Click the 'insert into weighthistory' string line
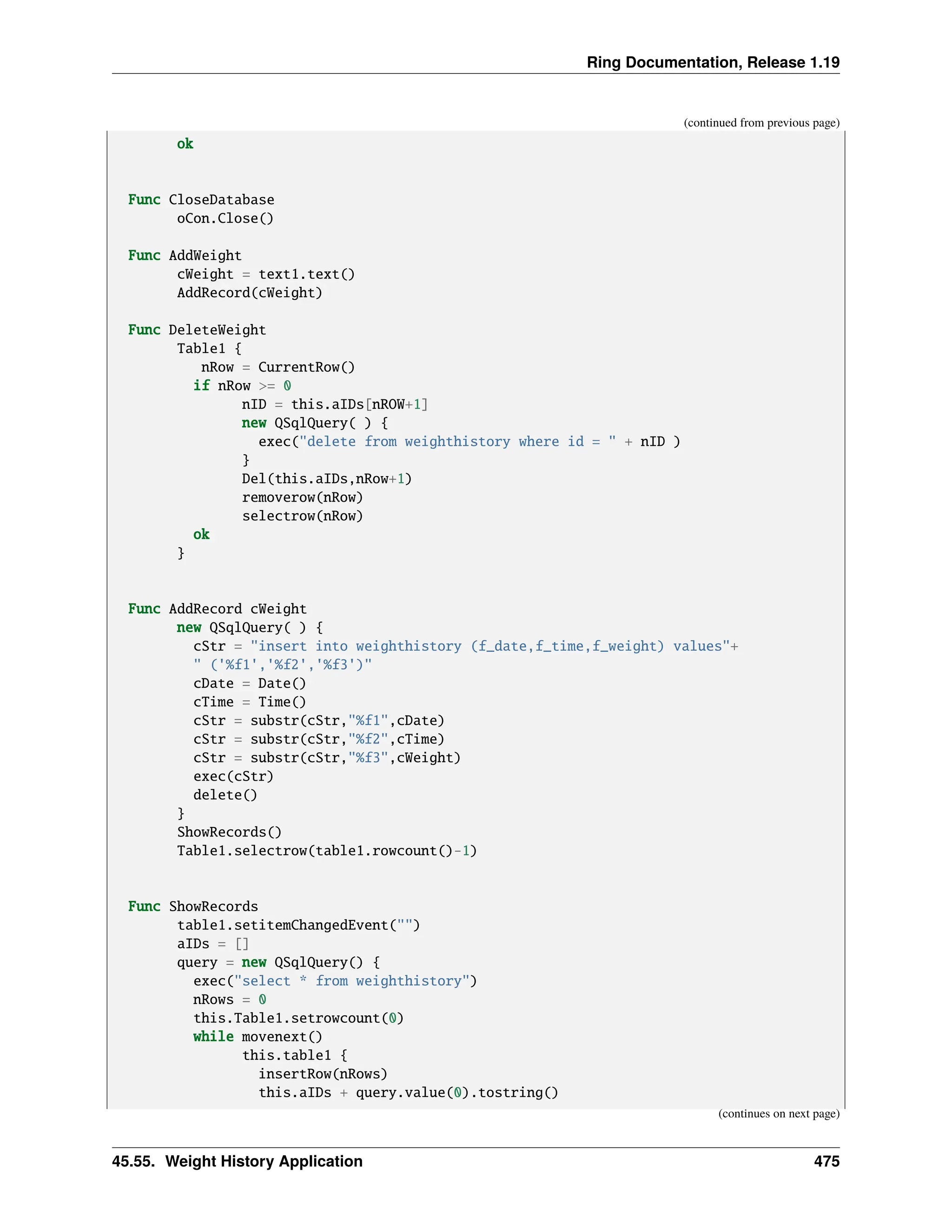This screenshot has width=952, height=1232. (x=466, y=647)
